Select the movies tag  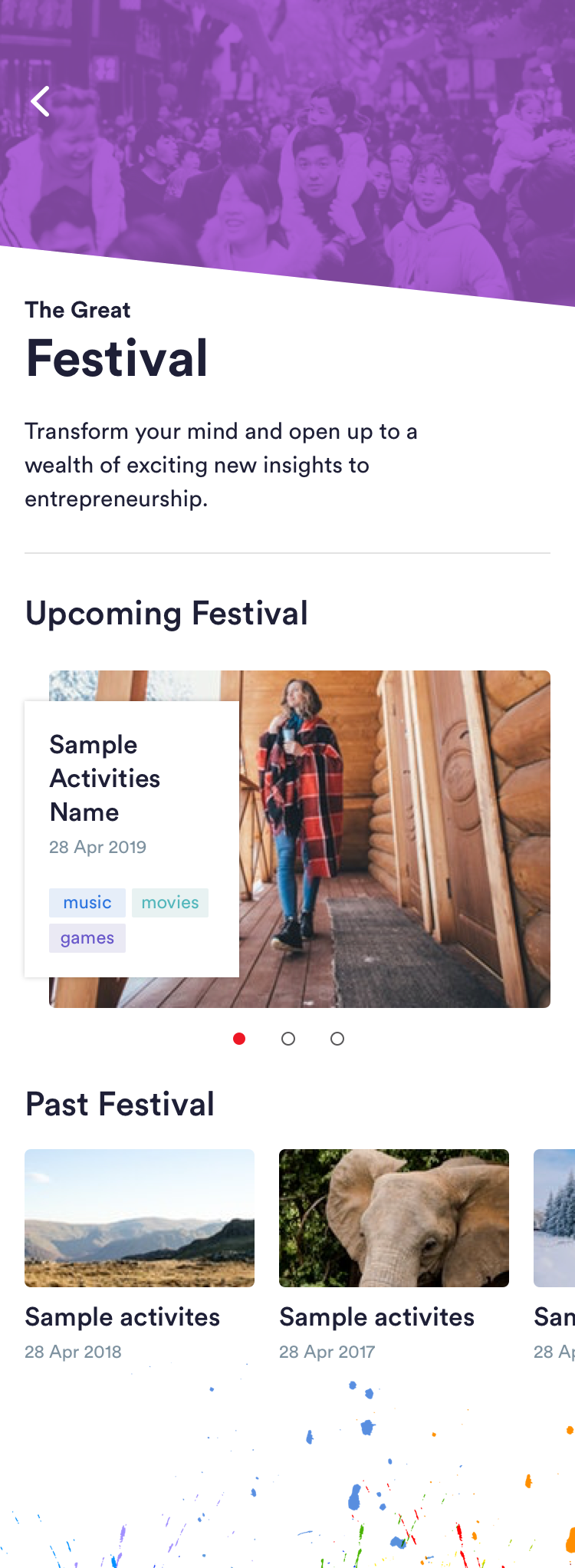[170, 903]
